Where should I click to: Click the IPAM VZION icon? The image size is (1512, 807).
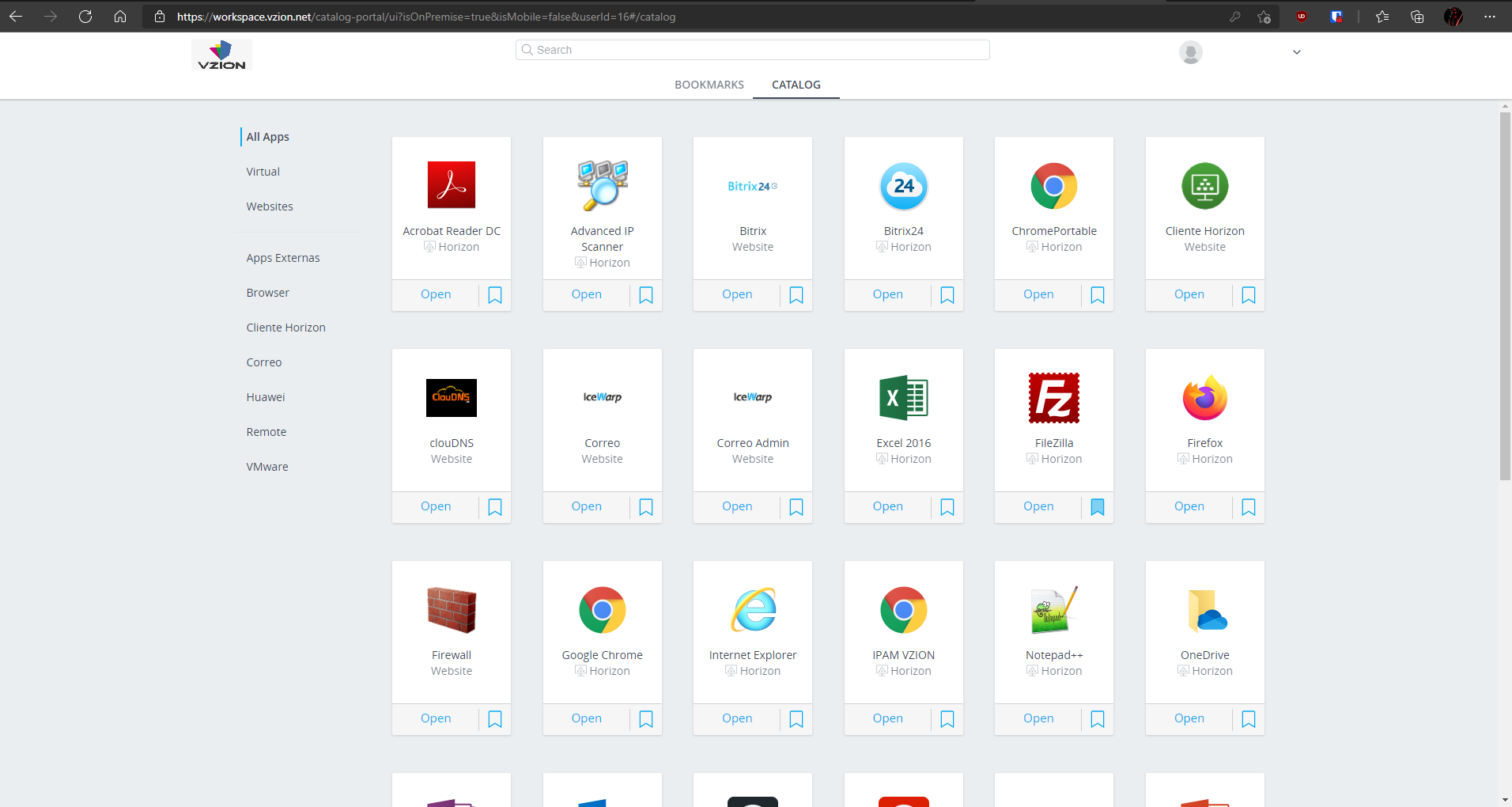tap(904, 610)
